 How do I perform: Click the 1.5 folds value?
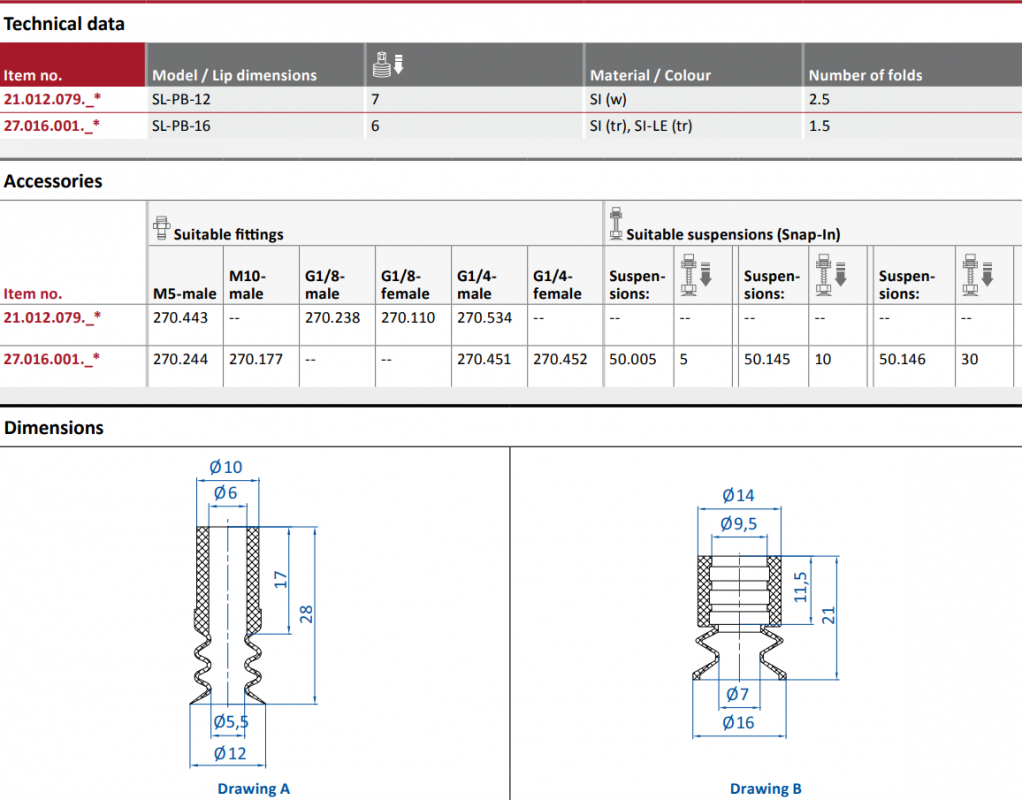(x=819, y=126)
